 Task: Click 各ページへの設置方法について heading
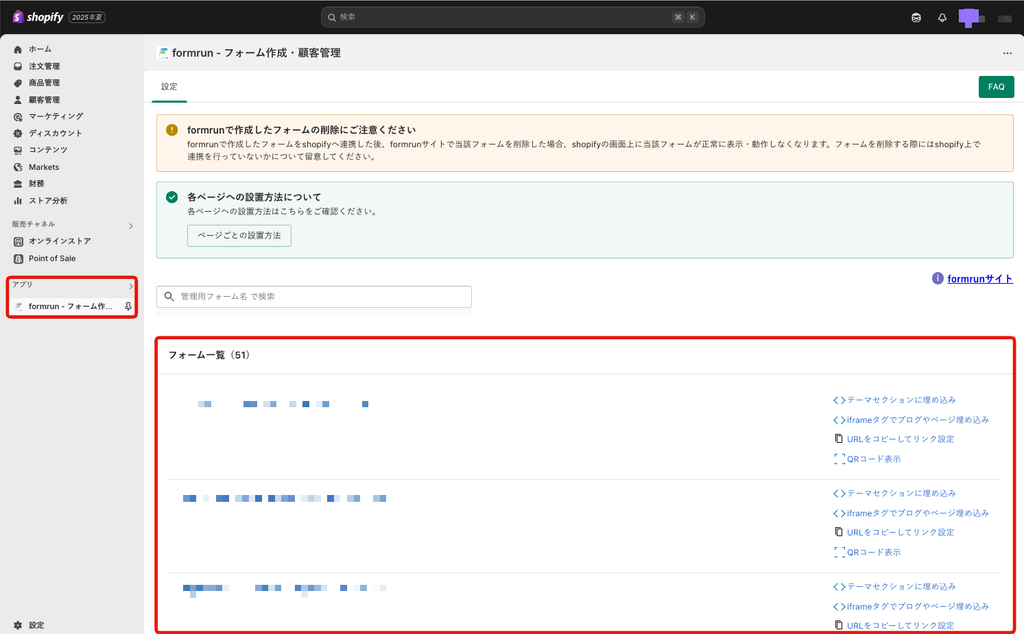(x=254, y=197)
